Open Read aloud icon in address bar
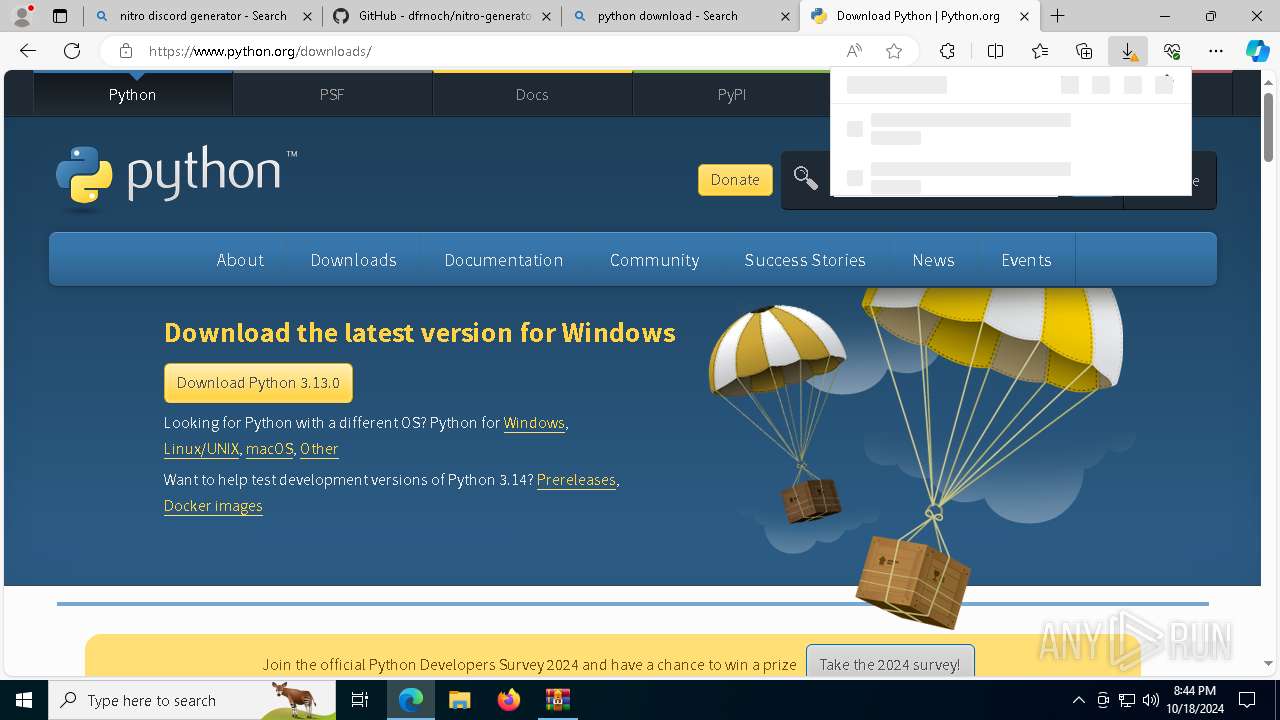The height and width of the screenshot is (720, 1280). point(853,51)
